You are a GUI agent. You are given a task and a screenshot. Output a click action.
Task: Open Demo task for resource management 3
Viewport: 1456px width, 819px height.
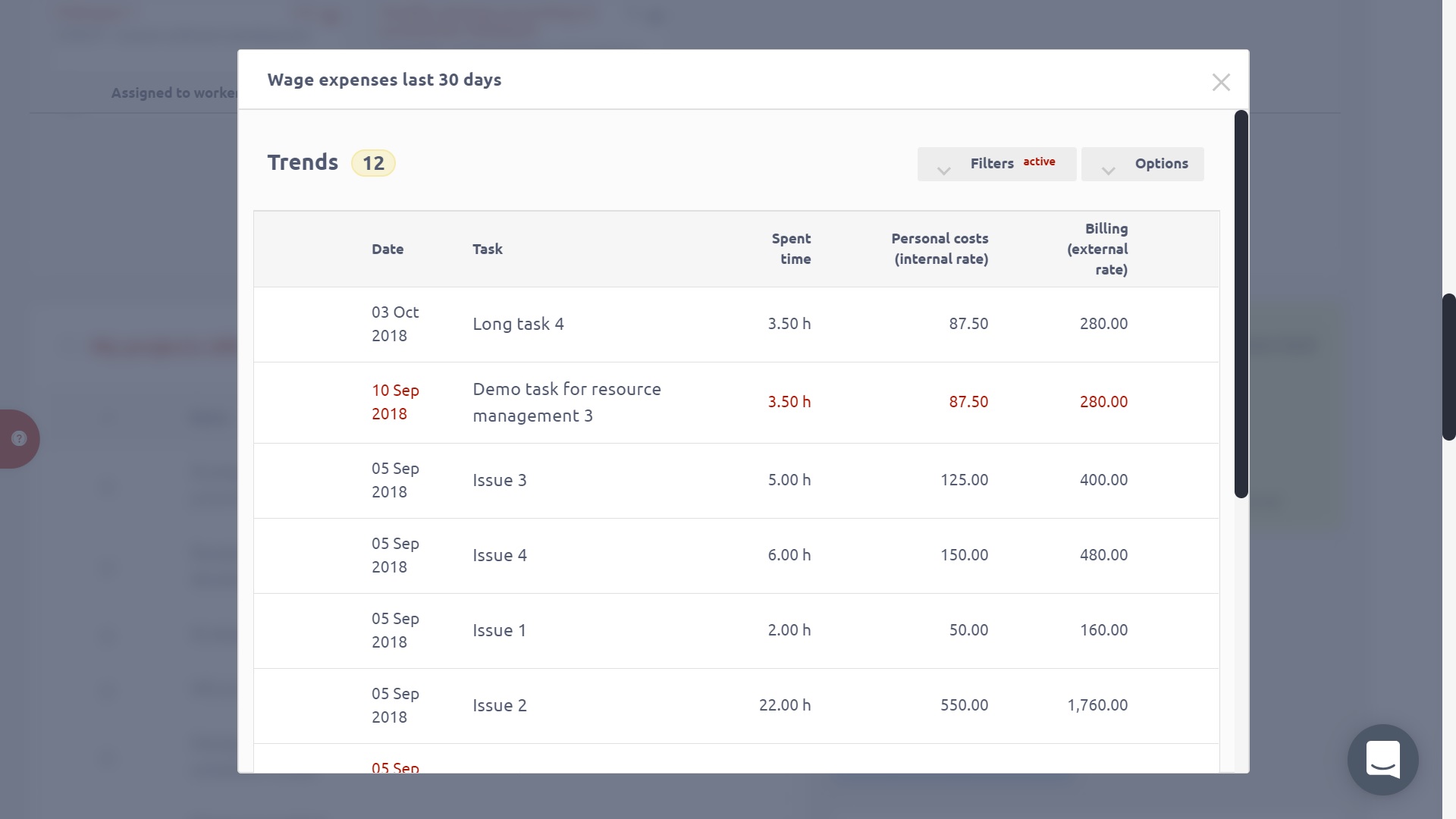[566, 402]
